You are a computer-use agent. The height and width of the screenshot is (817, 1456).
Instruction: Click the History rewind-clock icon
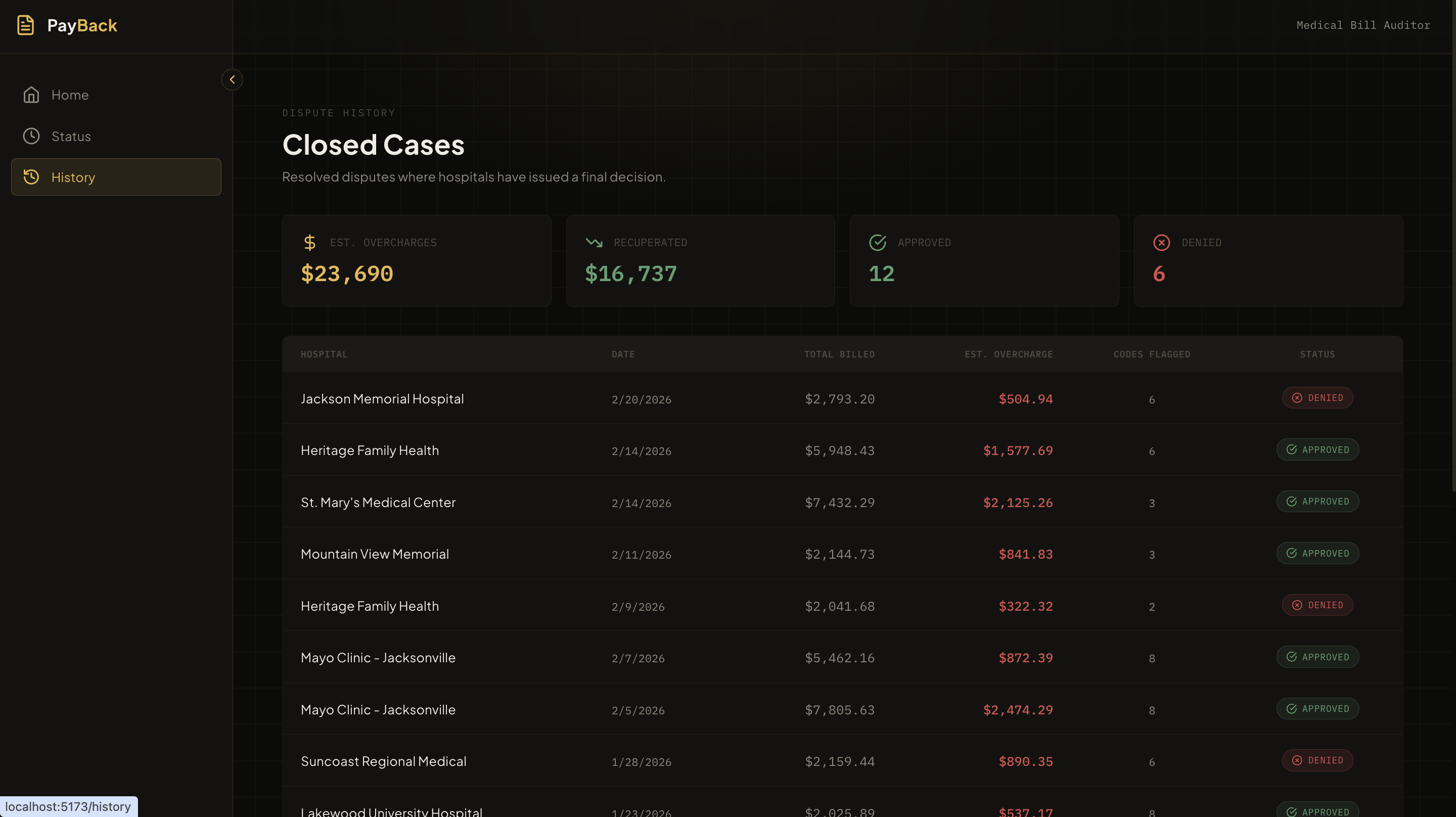pyautogui.click(x=31, y=177)
